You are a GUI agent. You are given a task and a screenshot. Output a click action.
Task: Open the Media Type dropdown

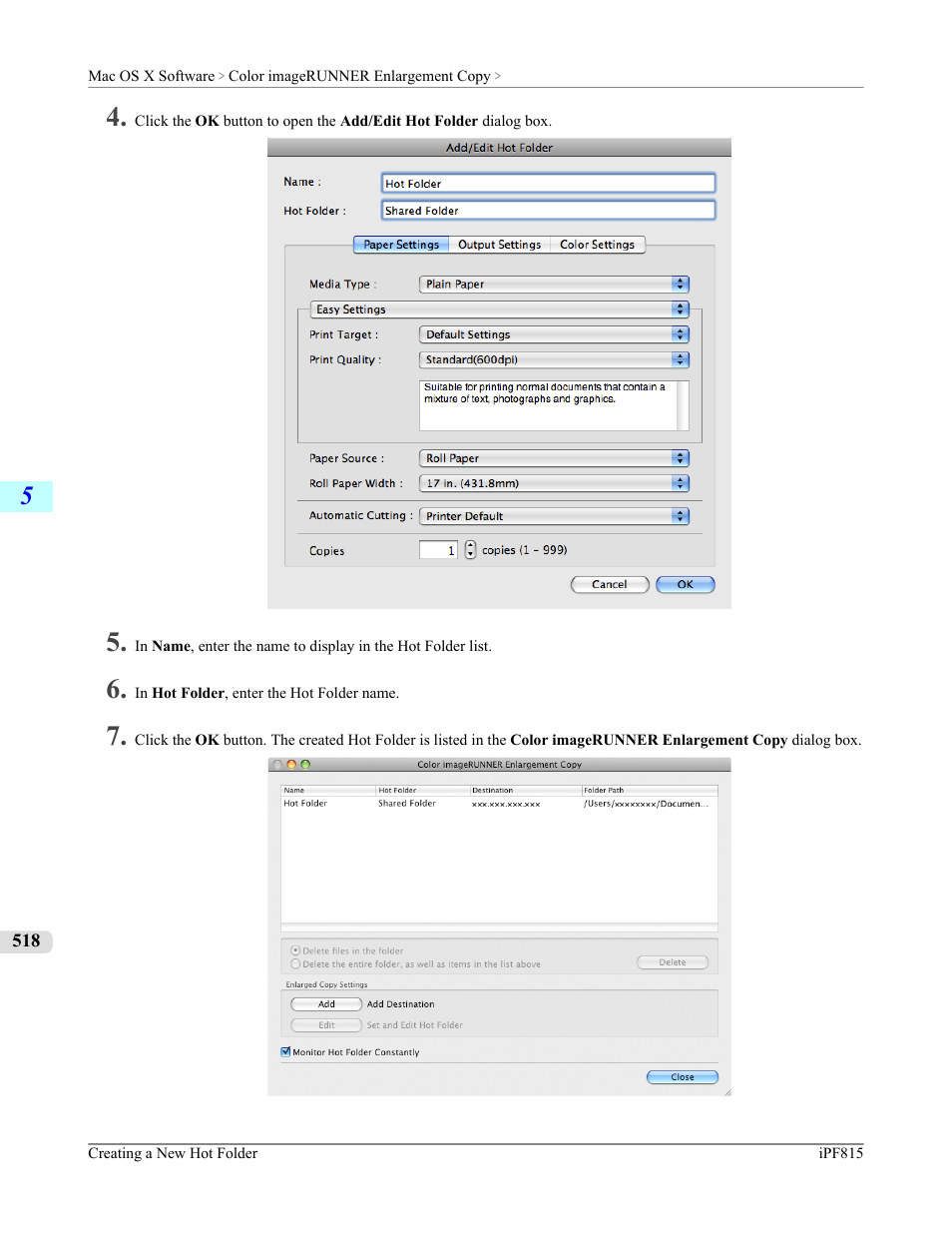coord(554,285)
